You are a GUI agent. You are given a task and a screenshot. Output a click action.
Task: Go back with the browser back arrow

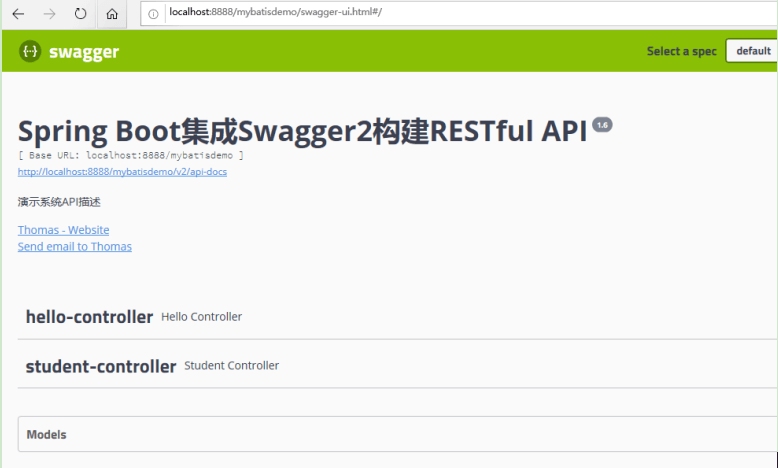pos(18,14)
